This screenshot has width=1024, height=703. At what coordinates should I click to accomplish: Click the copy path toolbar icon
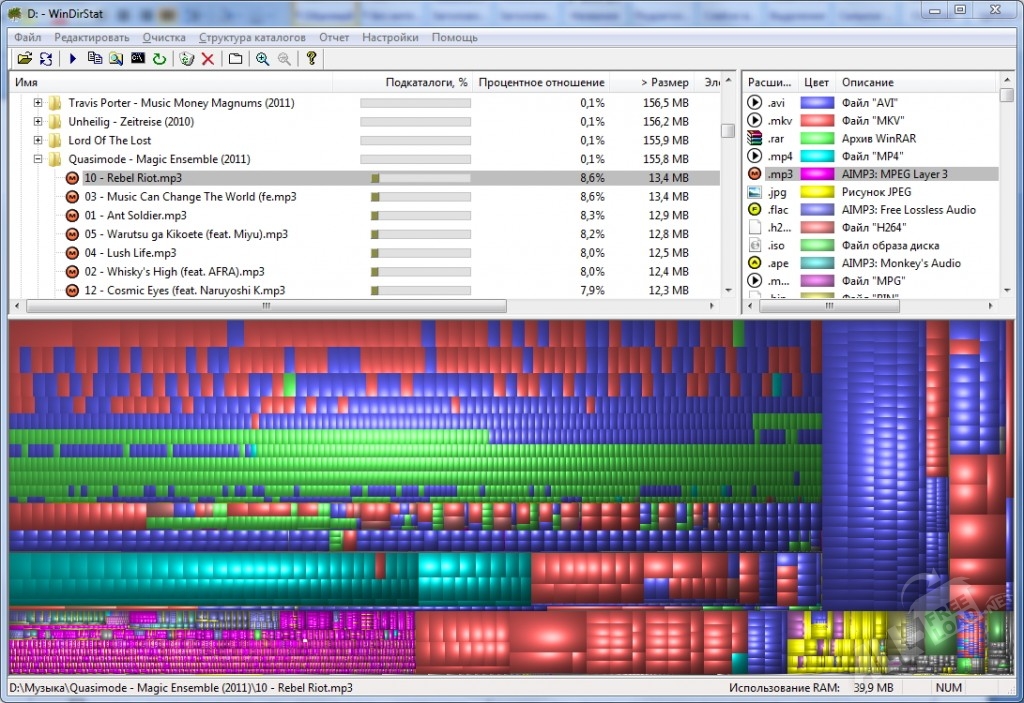(94, 59)
